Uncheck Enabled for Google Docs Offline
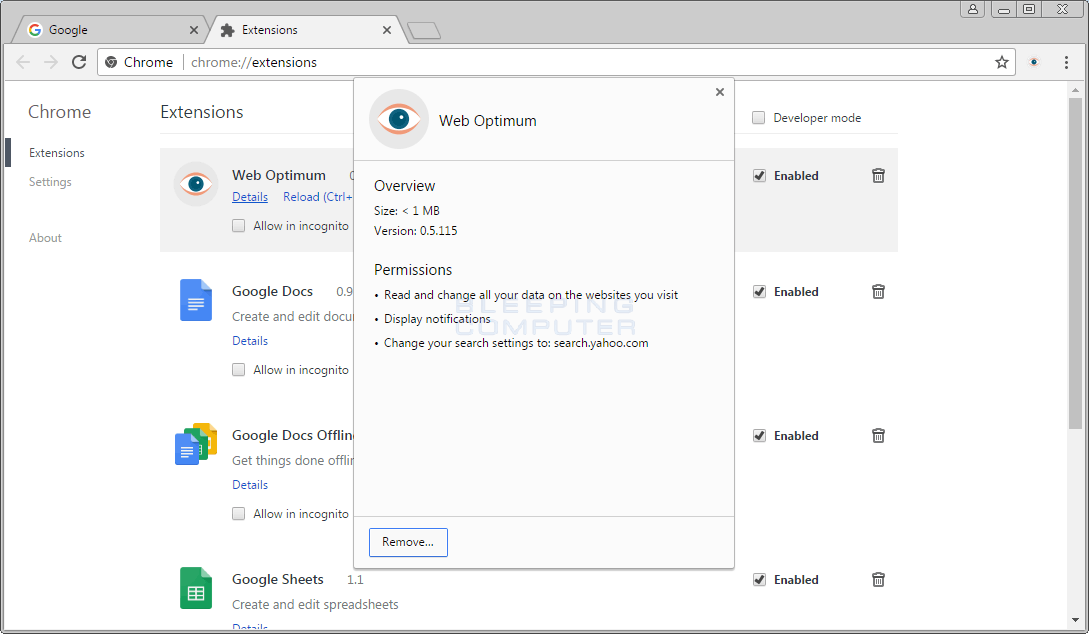Viewport: 1089px width, 634px height. (x=759, y=435)
